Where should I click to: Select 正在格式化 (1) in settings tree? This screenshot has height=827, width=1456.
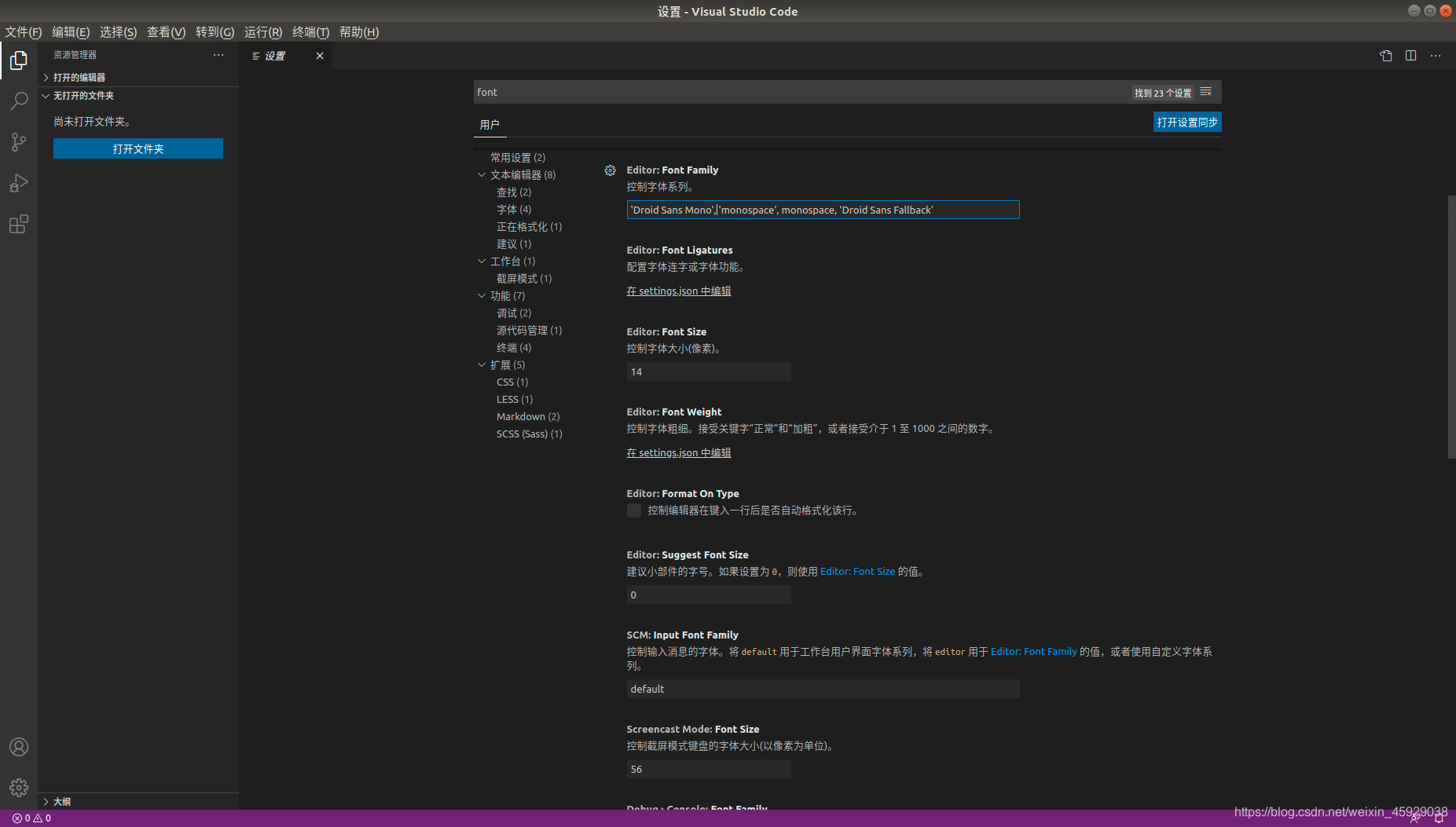coord(530,227)
